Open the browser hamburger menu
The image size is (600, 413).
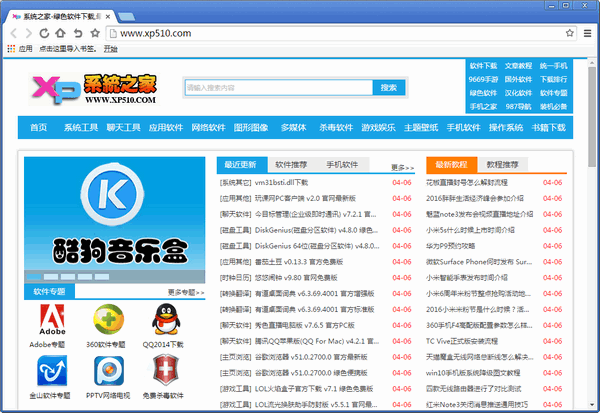587,33
